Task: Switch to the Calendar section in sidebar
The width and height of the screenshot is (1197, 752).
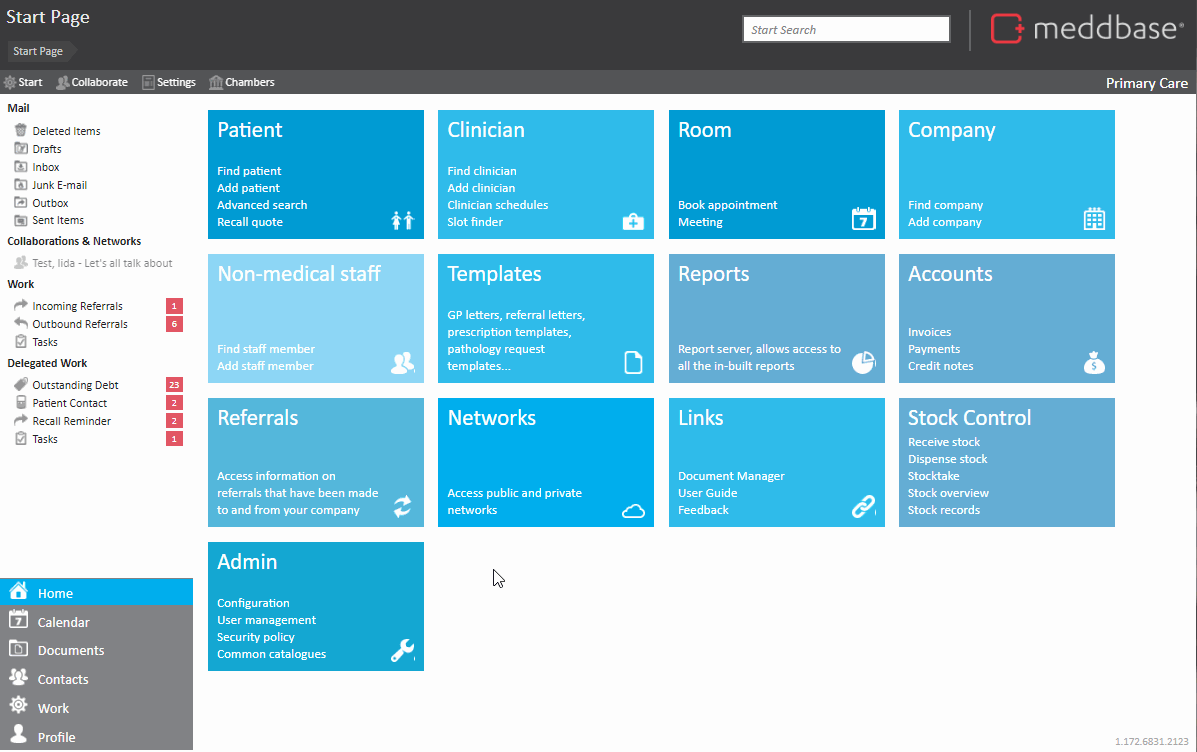Action: (63, 622)
